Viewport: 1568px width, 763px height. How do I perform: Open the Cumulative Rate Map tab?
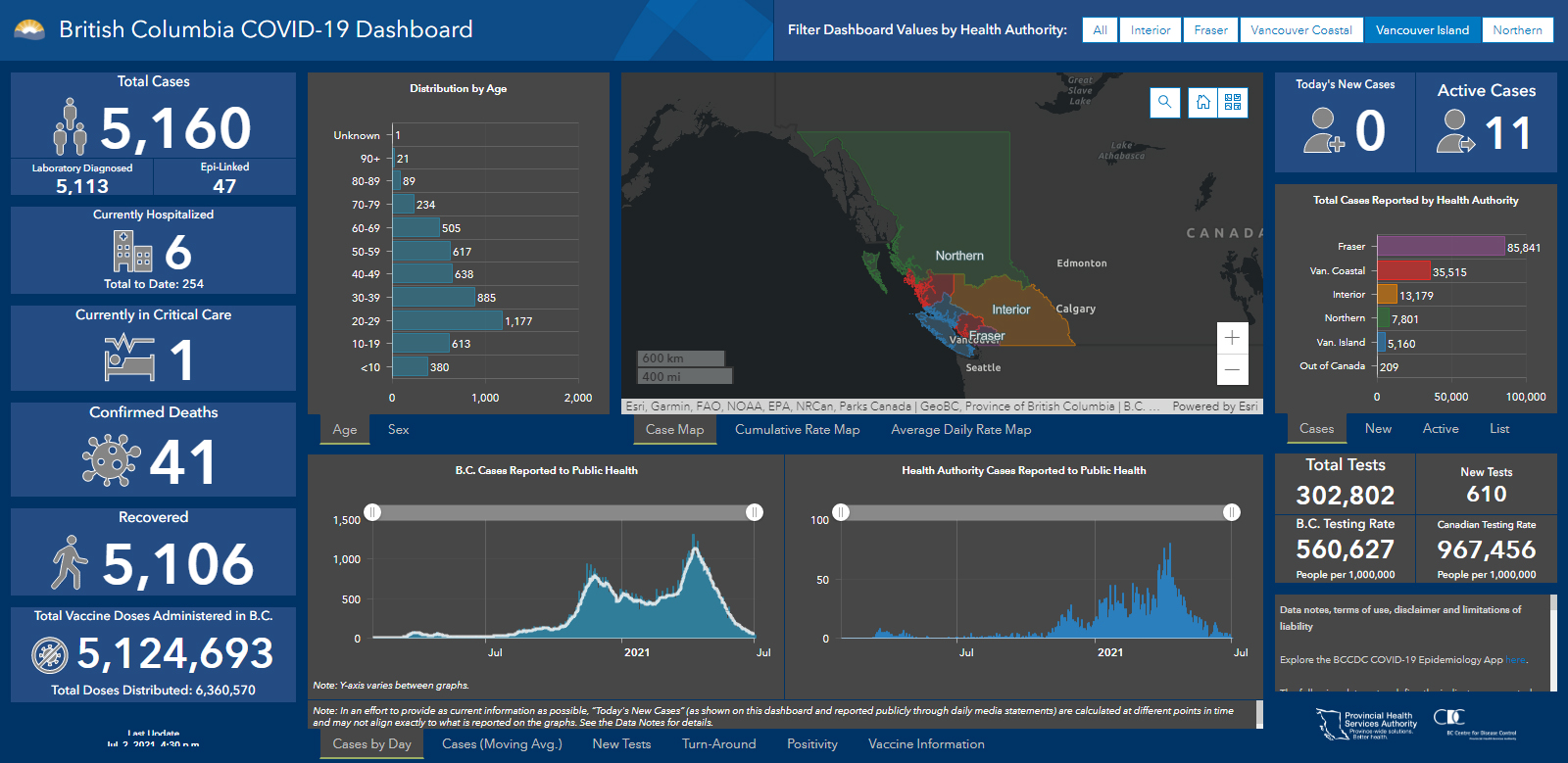click(x=797, y=429)
